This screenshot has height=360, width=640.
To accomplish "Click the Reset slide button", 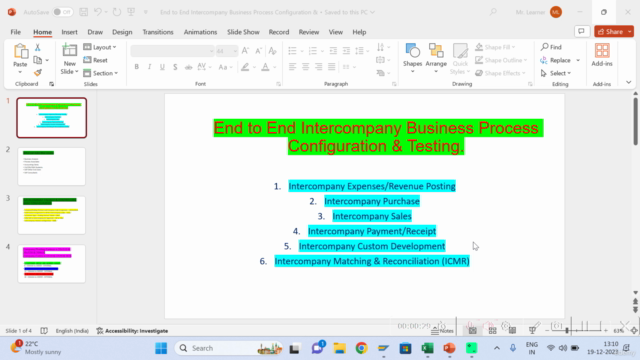I will (x=96, y=60).
